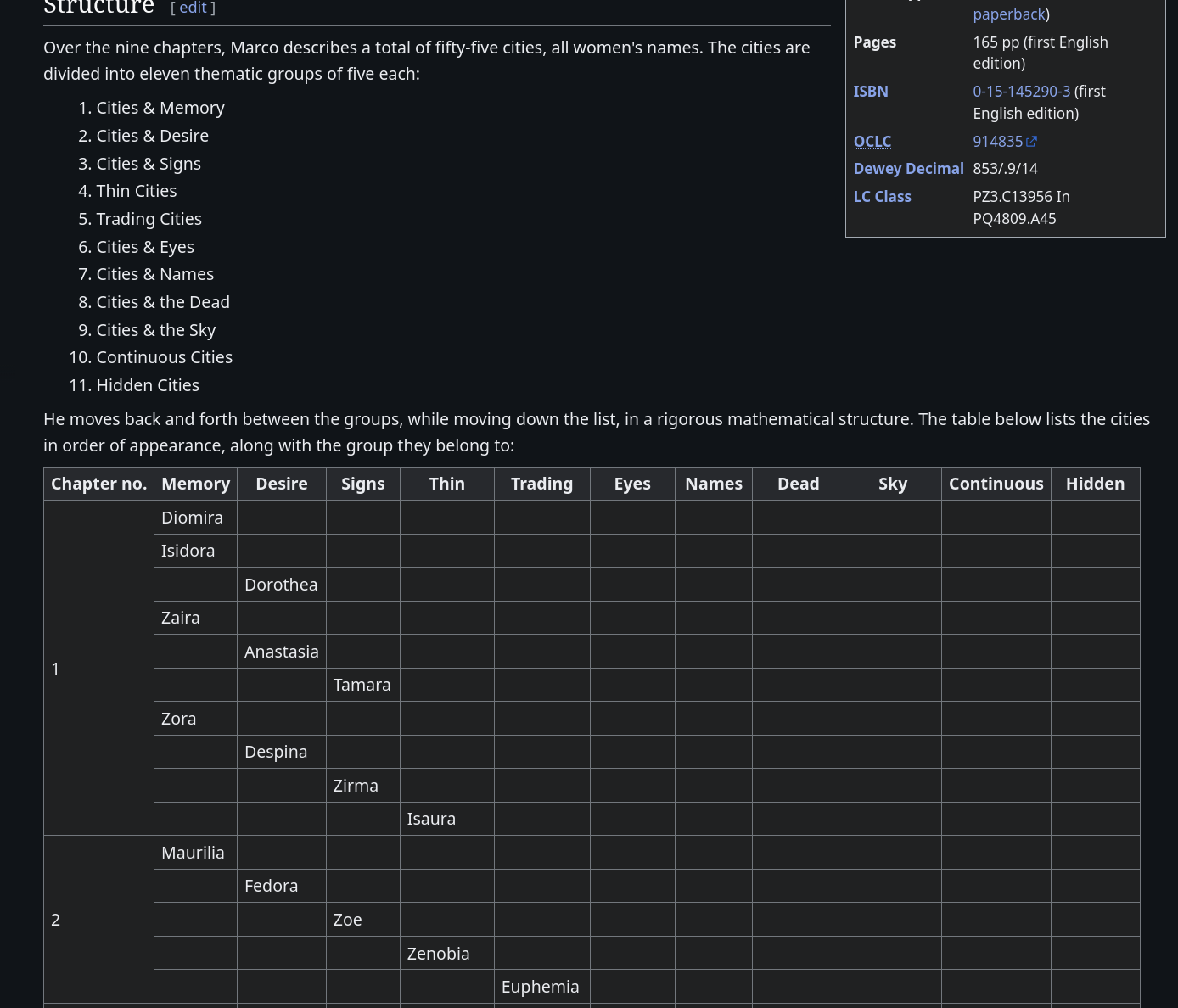Screen dimensions: 1178x1008
Task: Click the 'Chapter no.' column header
Action: 99,484
